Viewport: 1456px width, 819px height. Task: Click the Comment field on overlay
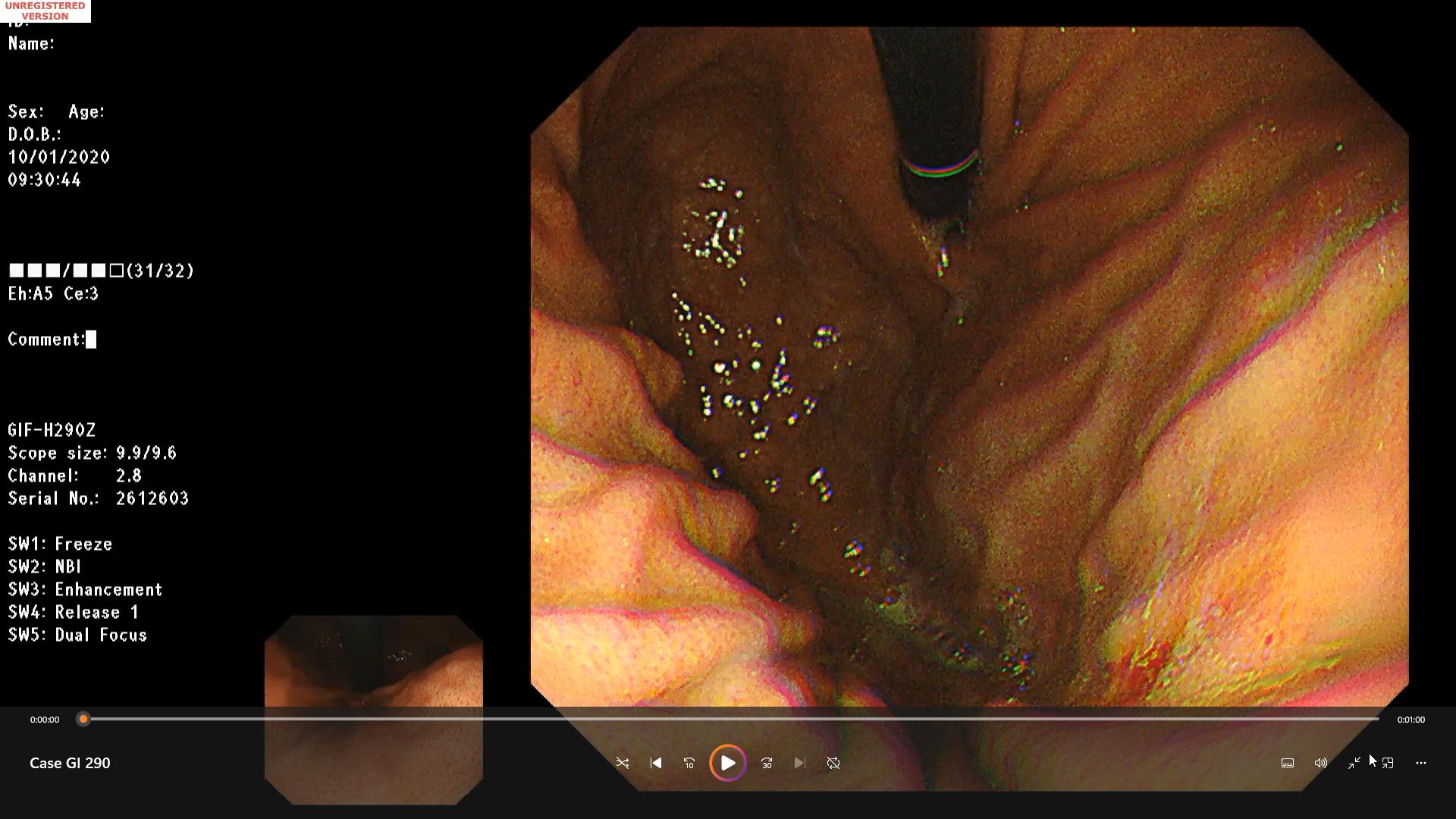pyautogui.click(x=52, y=339)
